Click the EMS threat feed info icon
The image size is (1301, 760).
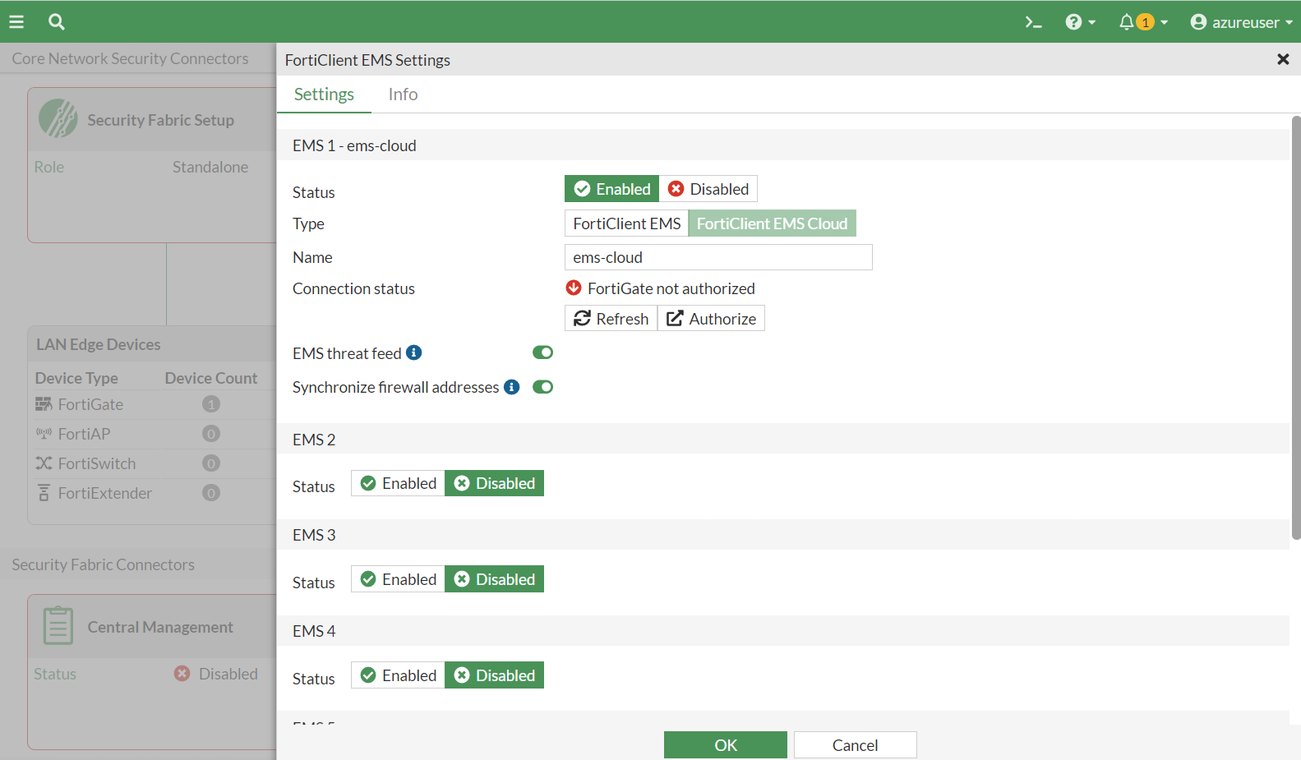[414, 353]
